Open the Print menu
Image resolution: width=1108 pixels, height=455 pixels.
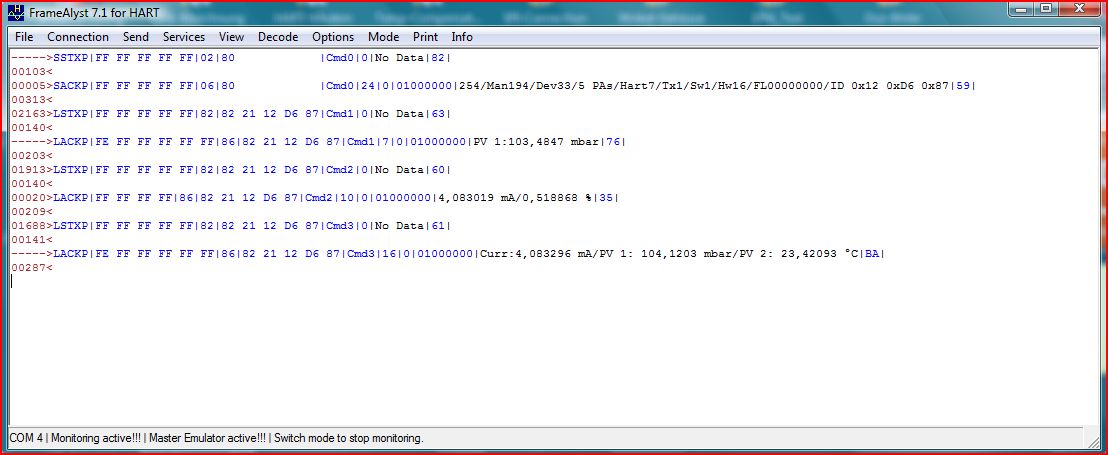pos(425,37)
